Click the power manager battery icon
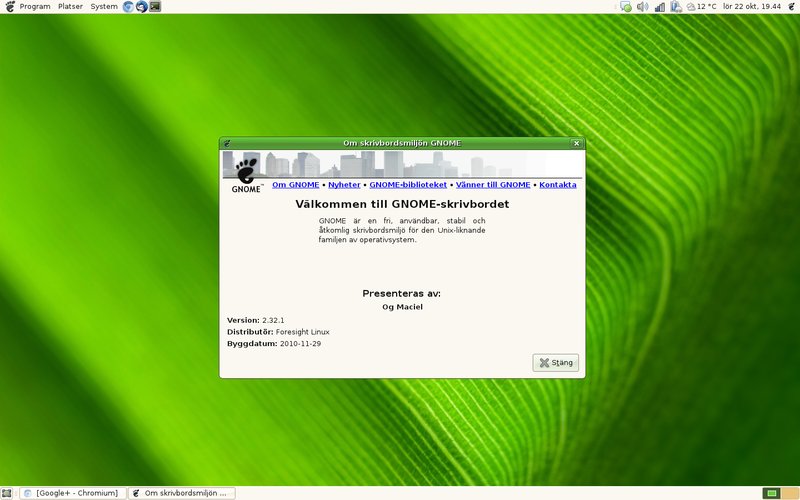This screenshot has width=800, height=500. click(x=676, y=7)
